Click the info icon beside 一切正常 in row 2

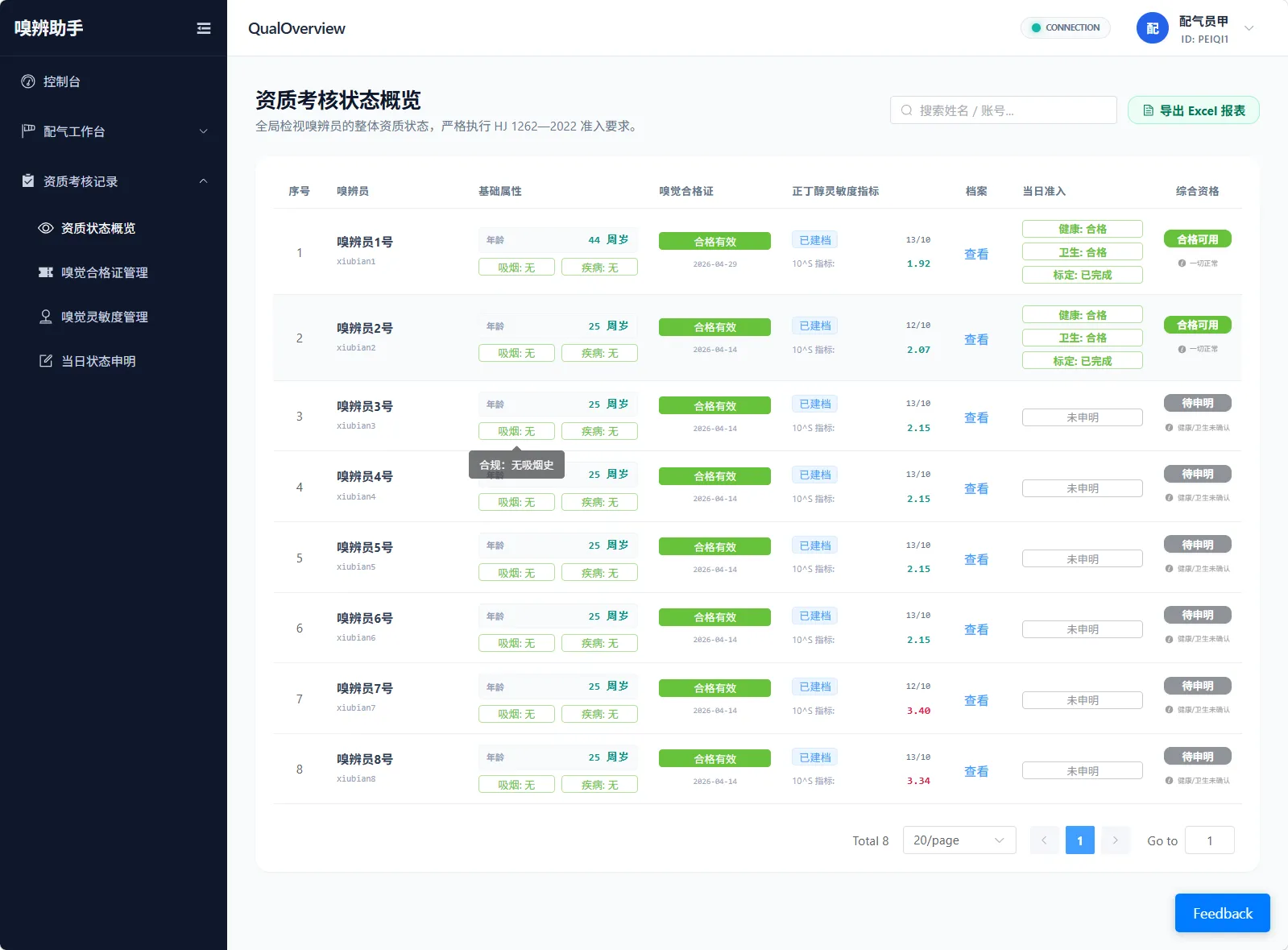(x=1182, y=349)
